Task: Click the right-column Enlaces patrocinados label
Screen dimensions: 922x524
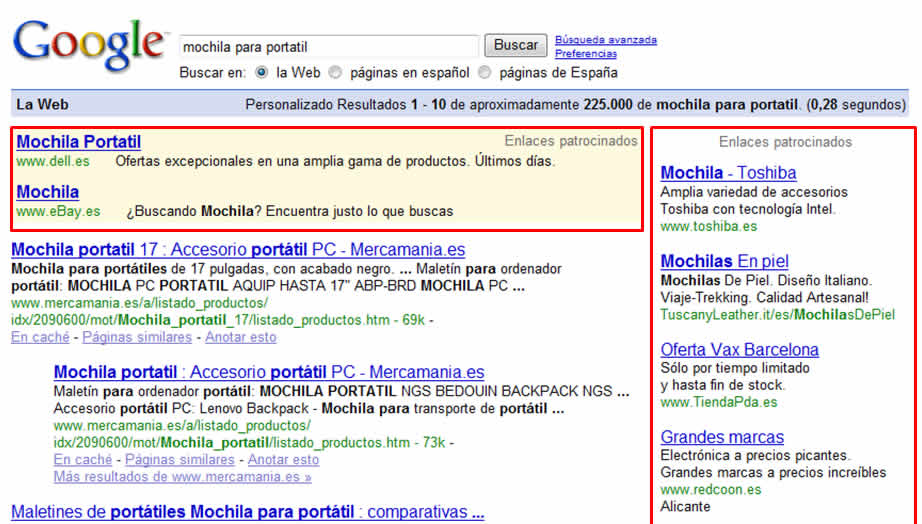Action: (785, 142)
